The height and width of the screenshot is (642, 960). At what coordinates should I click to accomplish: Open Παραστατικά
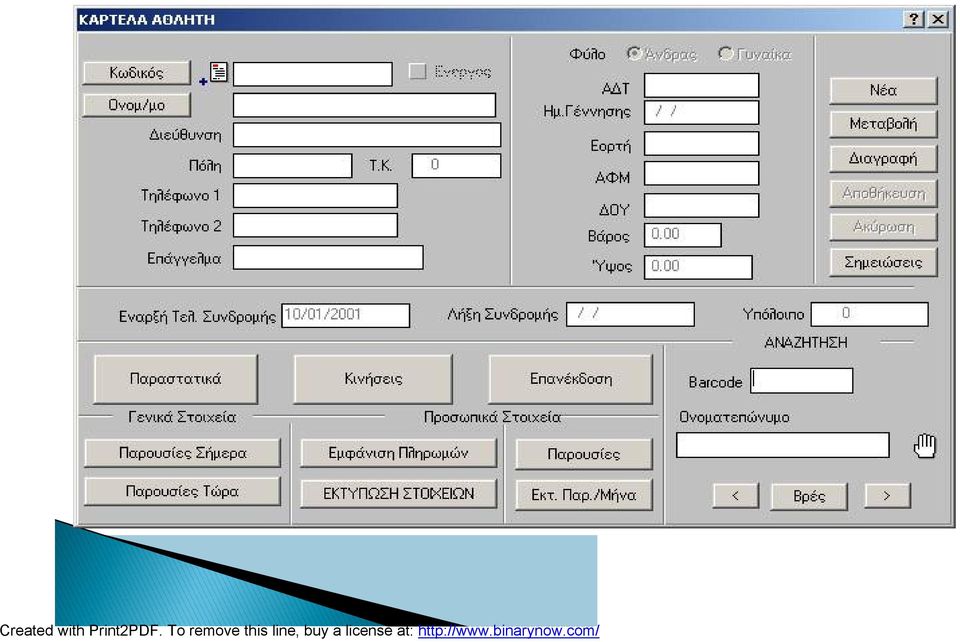coord(176,379)
